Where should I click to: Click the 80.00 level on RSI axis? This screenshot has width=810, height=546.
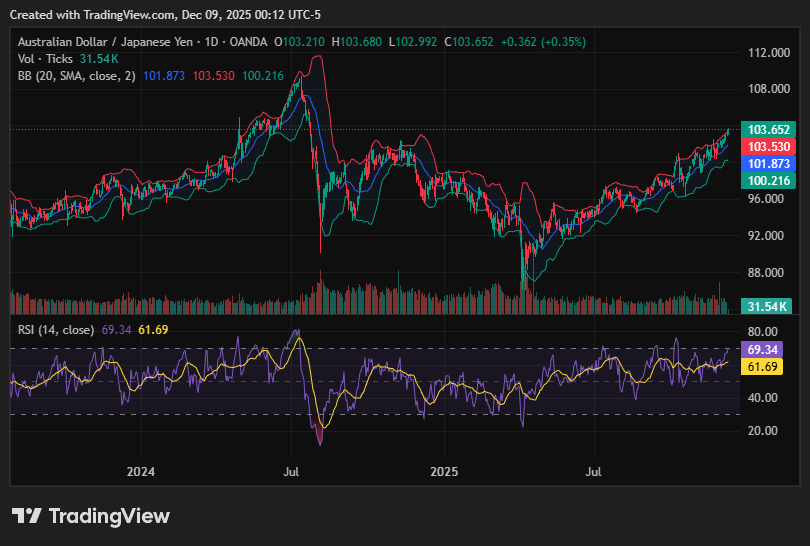764,332
